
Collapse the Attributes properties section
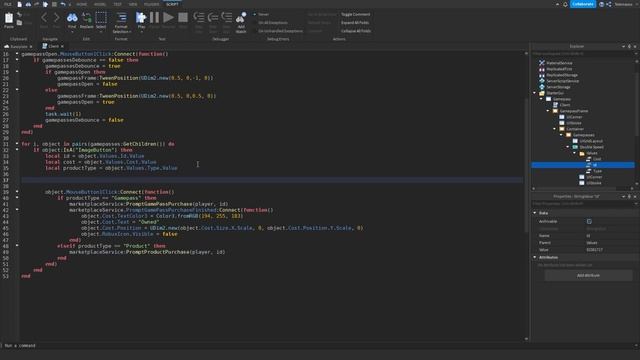click(x=535, y=257)
